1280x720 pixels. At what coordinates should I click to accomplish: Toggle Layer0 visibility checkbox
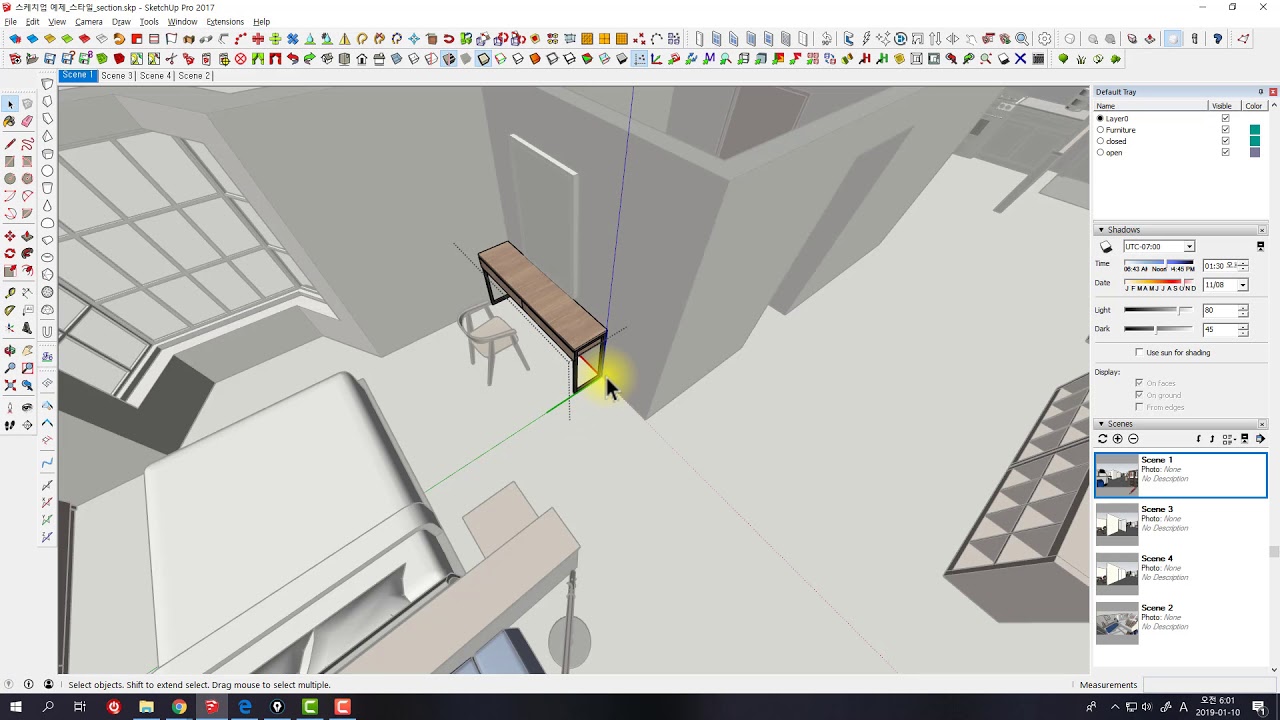click(1225, 118)
